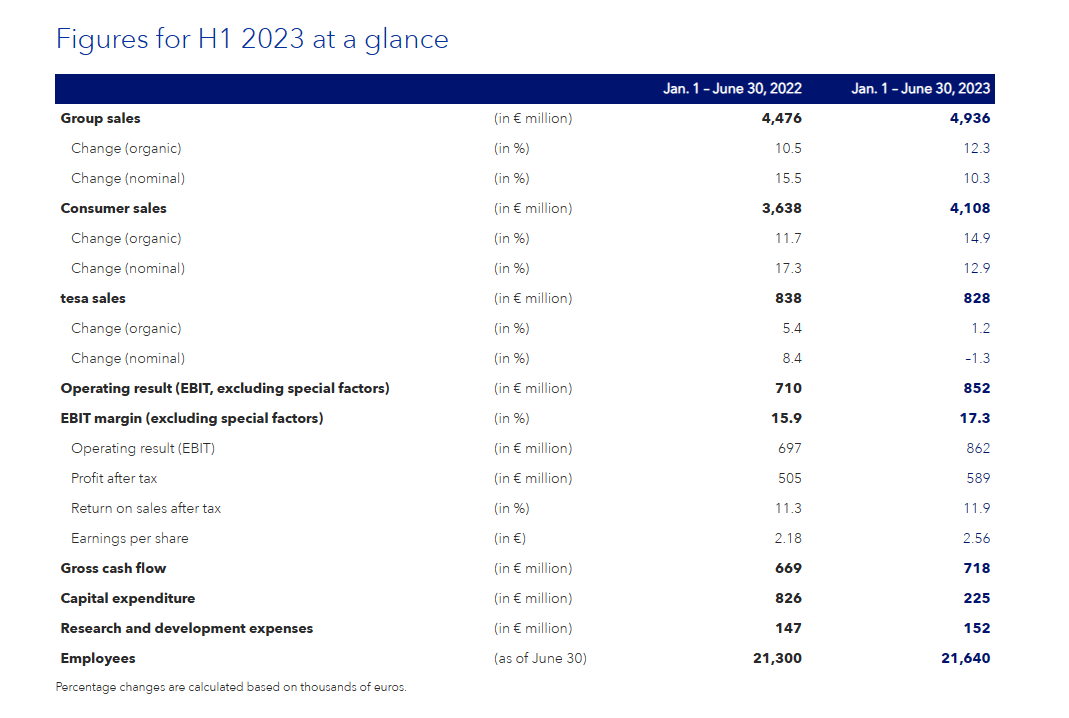Select the 'tesa sales' row label
Image resolution: width=1069 pixels, height=718 pixels.
[93, 298]
